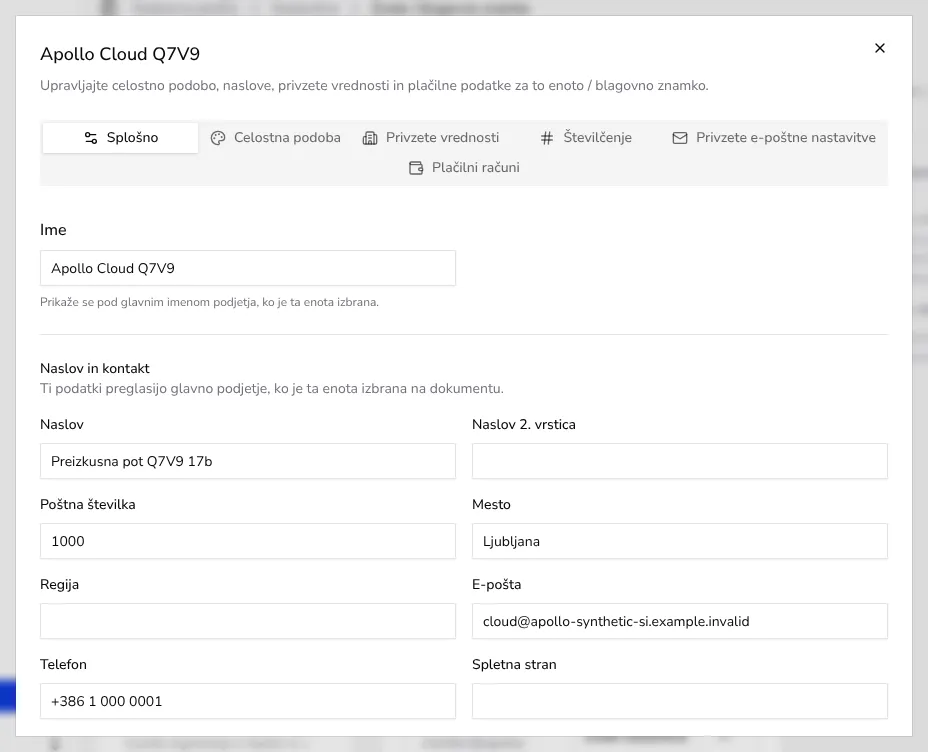Open Privzete e-poštne nastavitve tab

click(x=774, y=138)
